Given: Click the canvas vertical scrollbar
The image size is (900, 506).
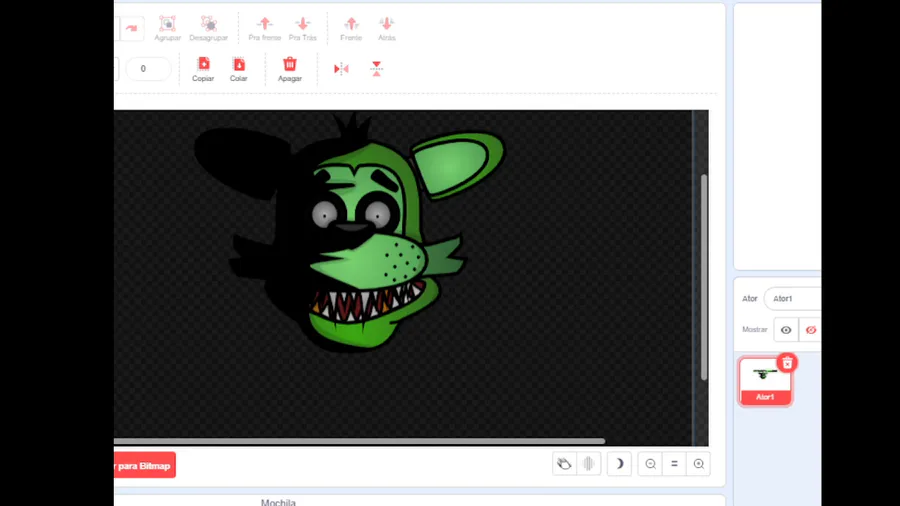Looking at the screenshot, I should point(704,277).
